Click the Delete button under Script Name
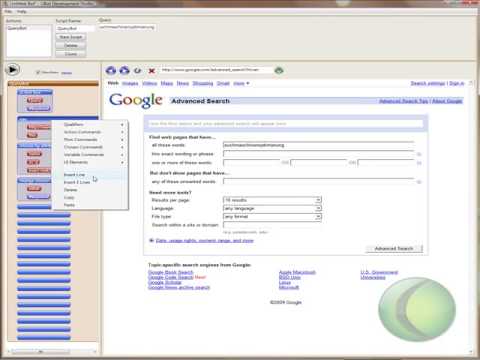The image size is (480, 360). tap(71, 45)
